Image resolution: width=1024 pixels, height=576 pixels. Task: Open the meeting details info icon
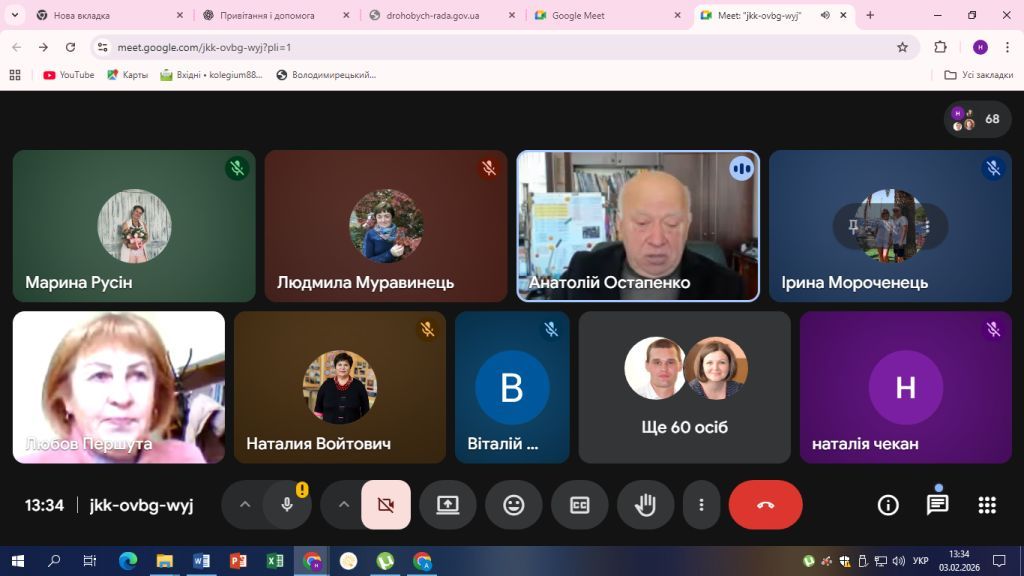tap(888, 505)
